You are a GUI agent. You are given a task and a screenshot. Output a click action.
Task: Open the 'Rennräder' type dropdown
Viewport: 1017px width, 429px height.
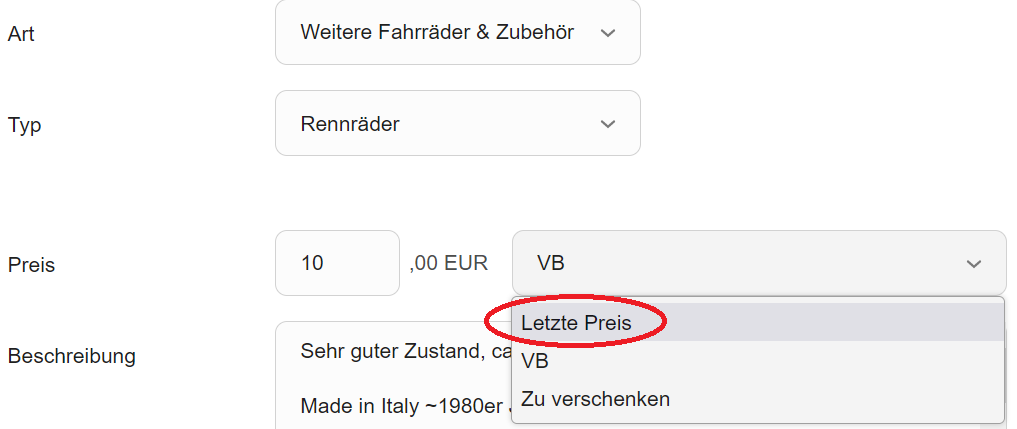457,124
